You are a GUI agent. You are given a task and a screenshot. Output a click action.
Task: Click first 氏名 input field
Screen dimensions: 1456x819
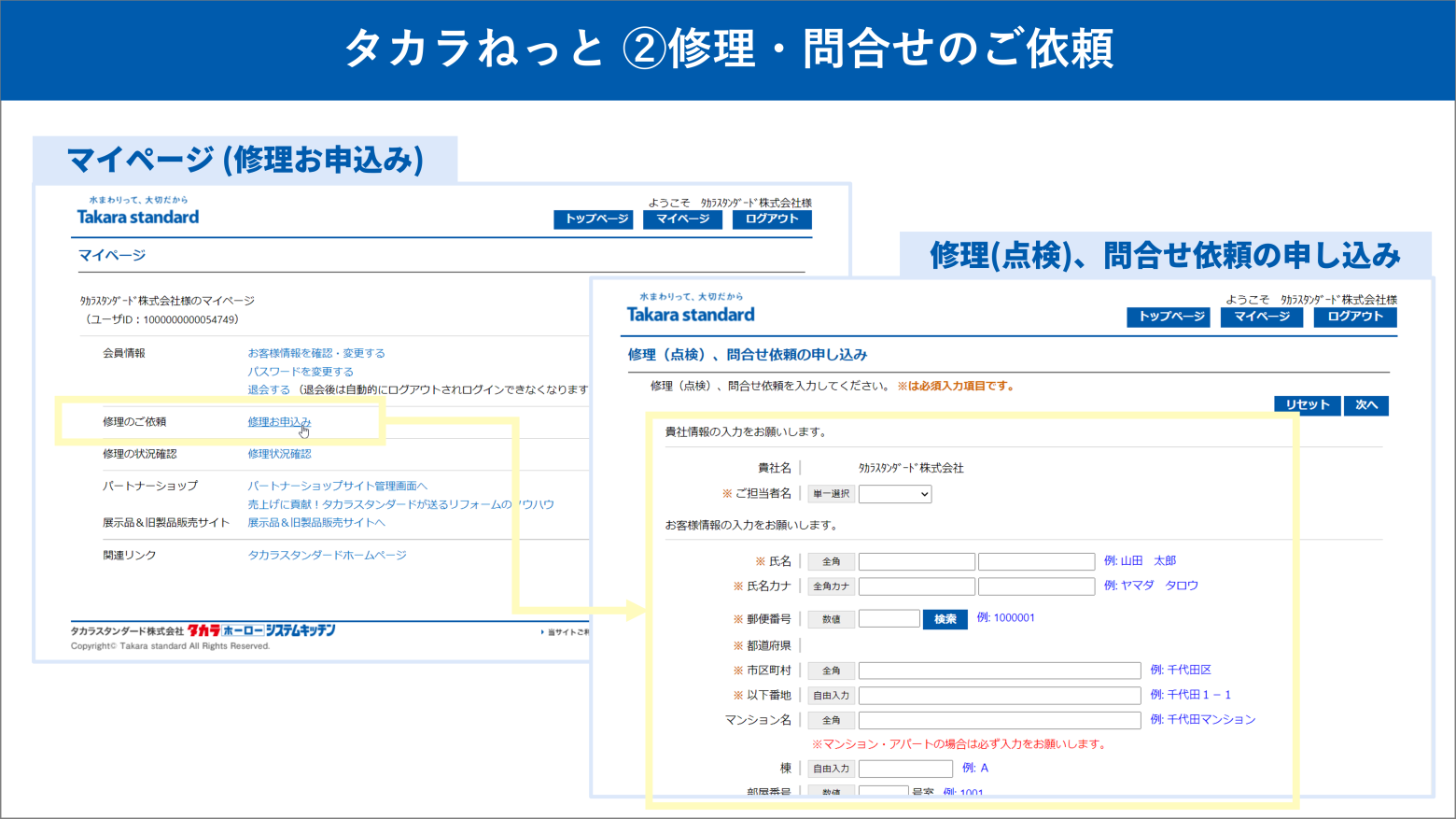point(917,561)
